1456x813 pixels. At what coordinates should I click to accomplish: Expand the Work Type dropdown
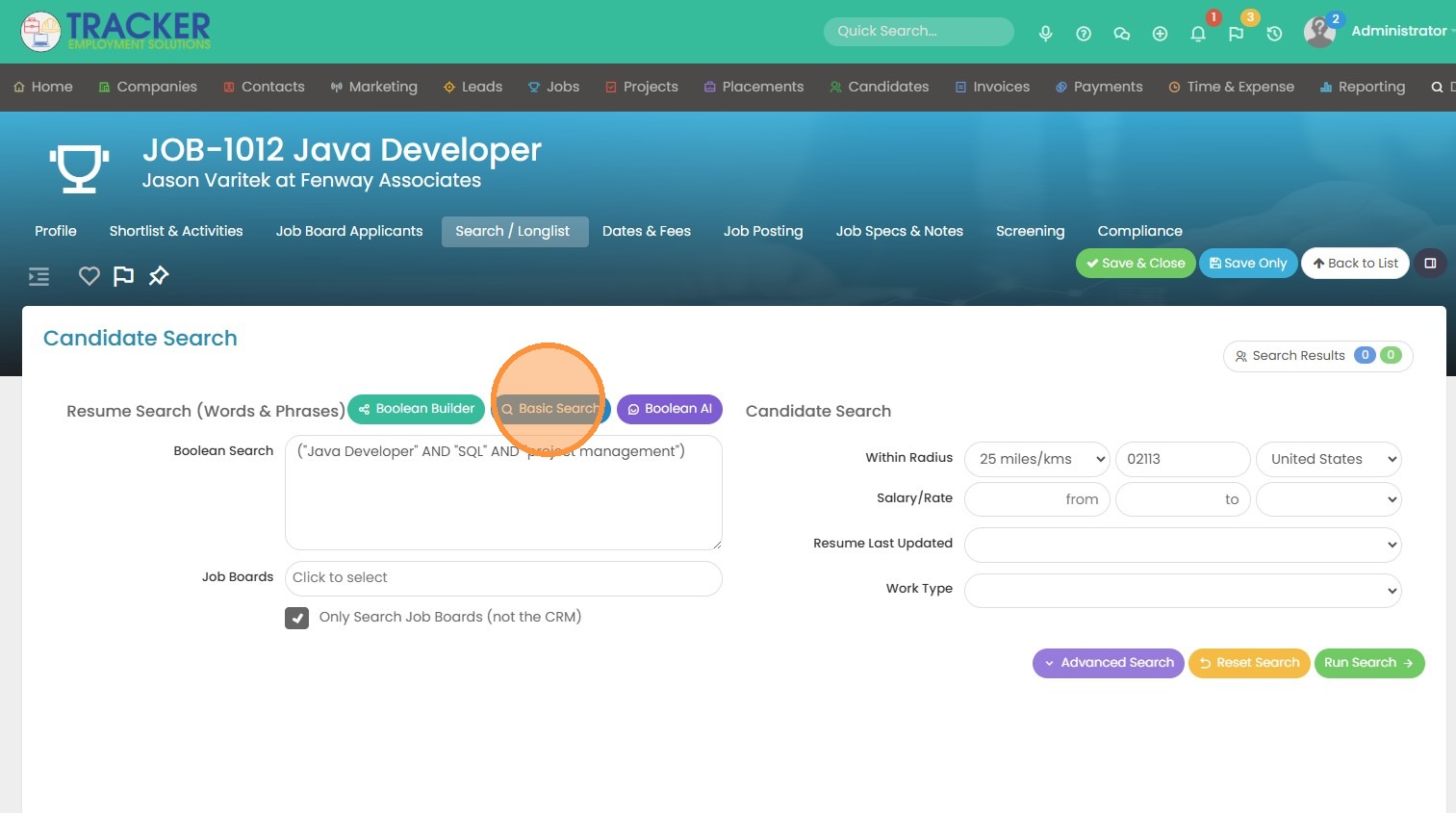1182,591
